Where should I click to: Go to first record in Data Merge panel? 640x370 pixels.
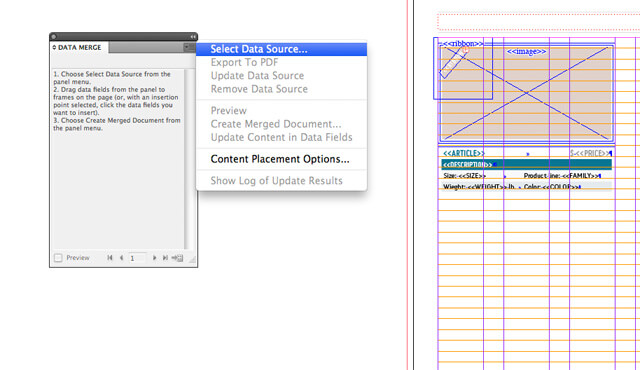pyautogui.click(x=110, y=258)
